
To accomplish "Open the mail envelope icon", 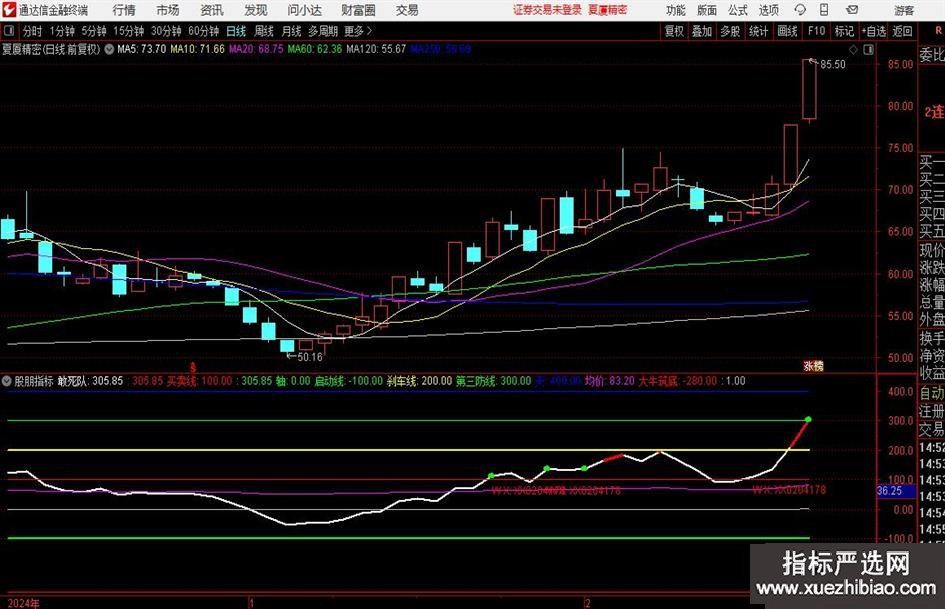I will tap(852, 10).
